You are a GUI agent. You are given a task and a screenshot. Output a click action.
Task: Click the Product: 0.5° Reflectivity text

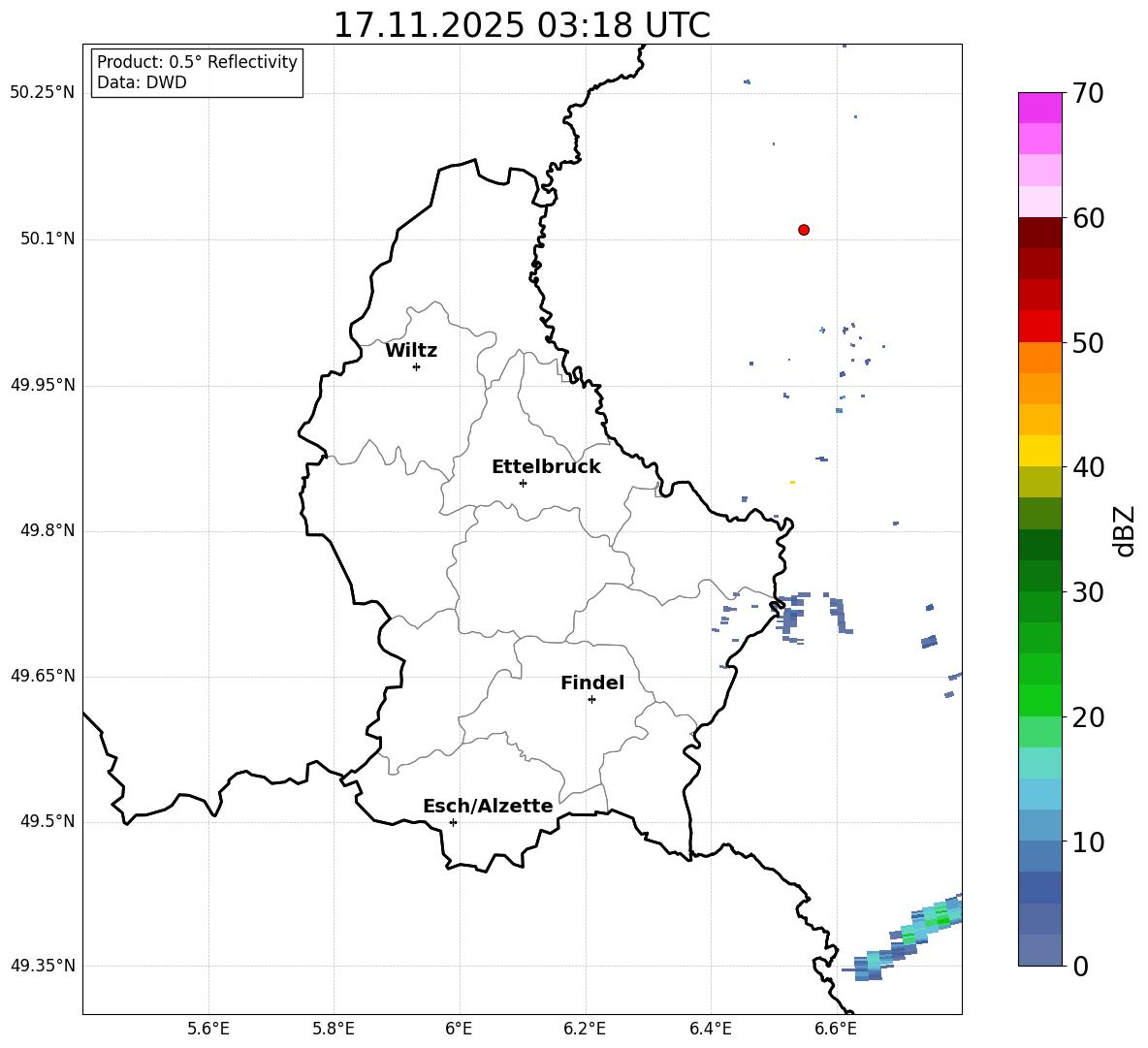pyautogui.click(x=197, y=62)
